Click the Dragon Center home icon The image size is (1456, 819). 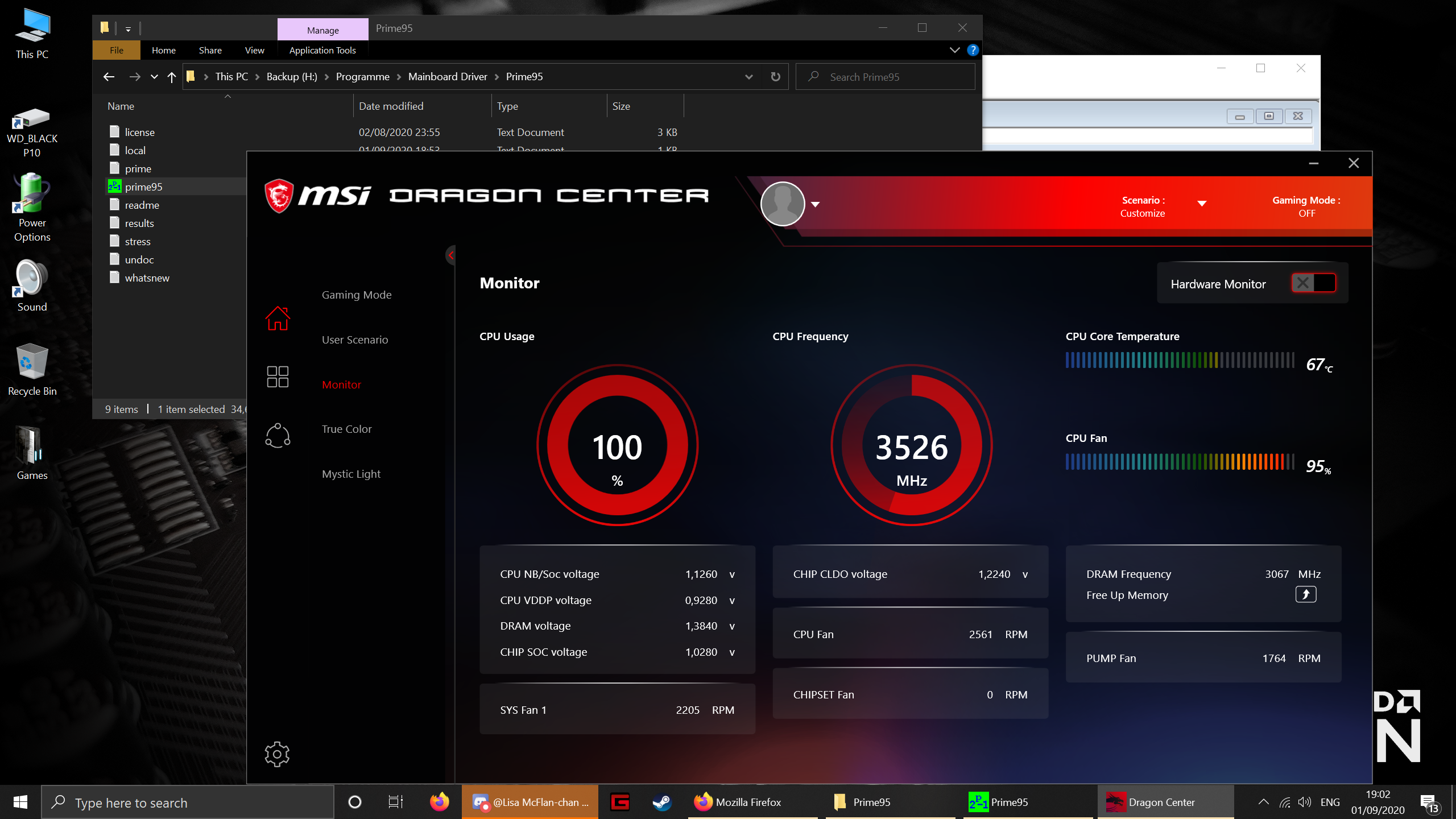pyautogui.click(x=278, y=318)
